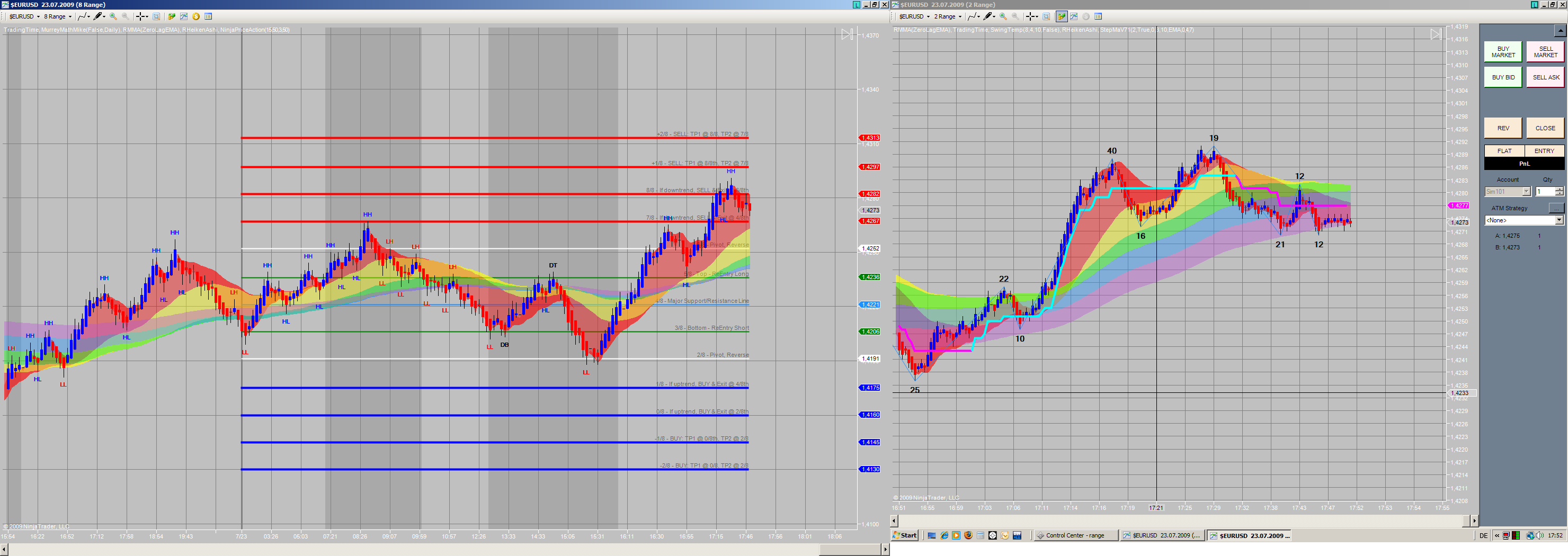This screenshot has height=556, width=1568.
Task: Toggle Chart Trader icon in the 8 Range chart
Action: (172, 16)
